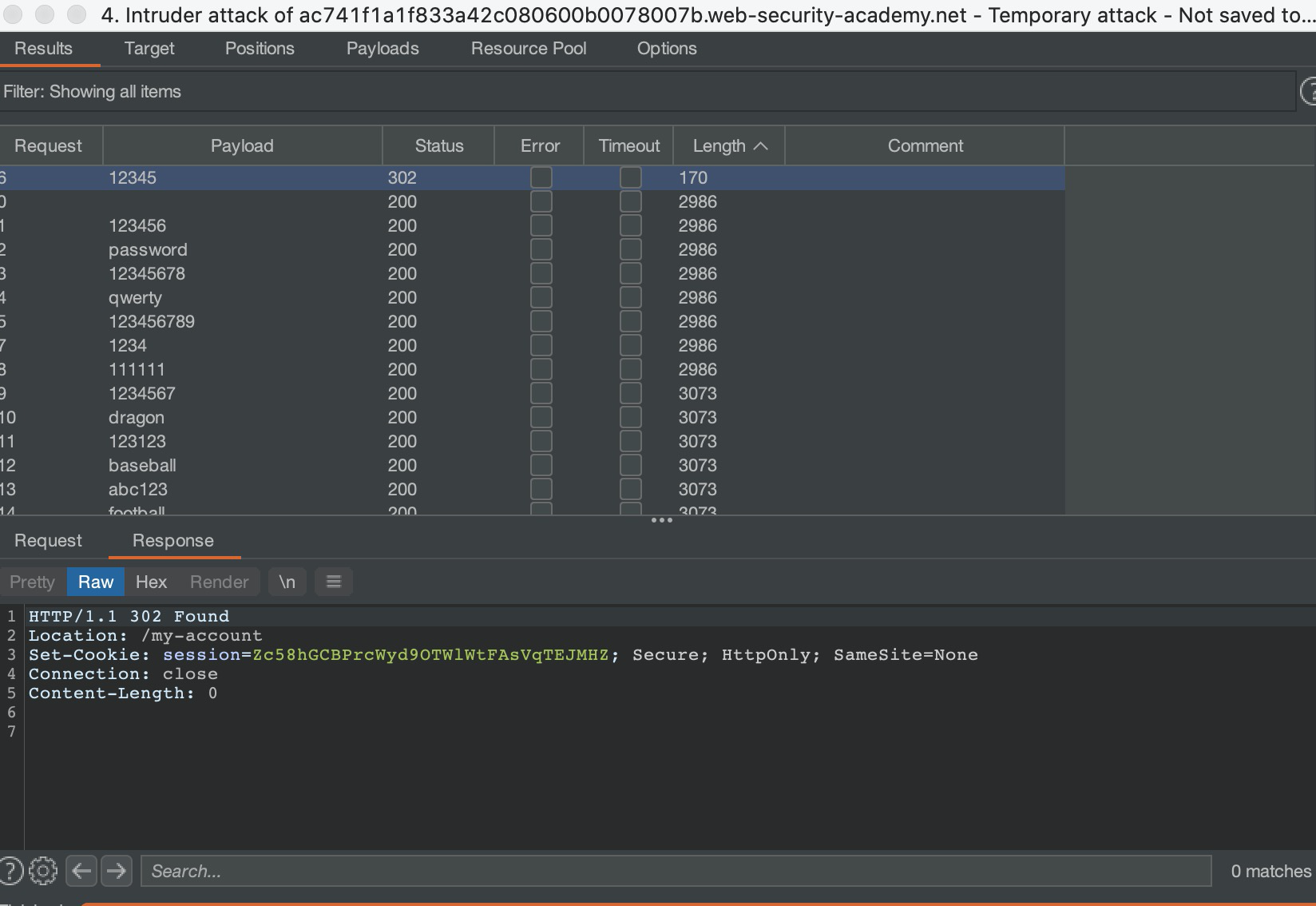Image resolution: width=1316 pixels, height=906 pixels.
Task: Click the forward arrow search button
Action: [x=117, y=871]
